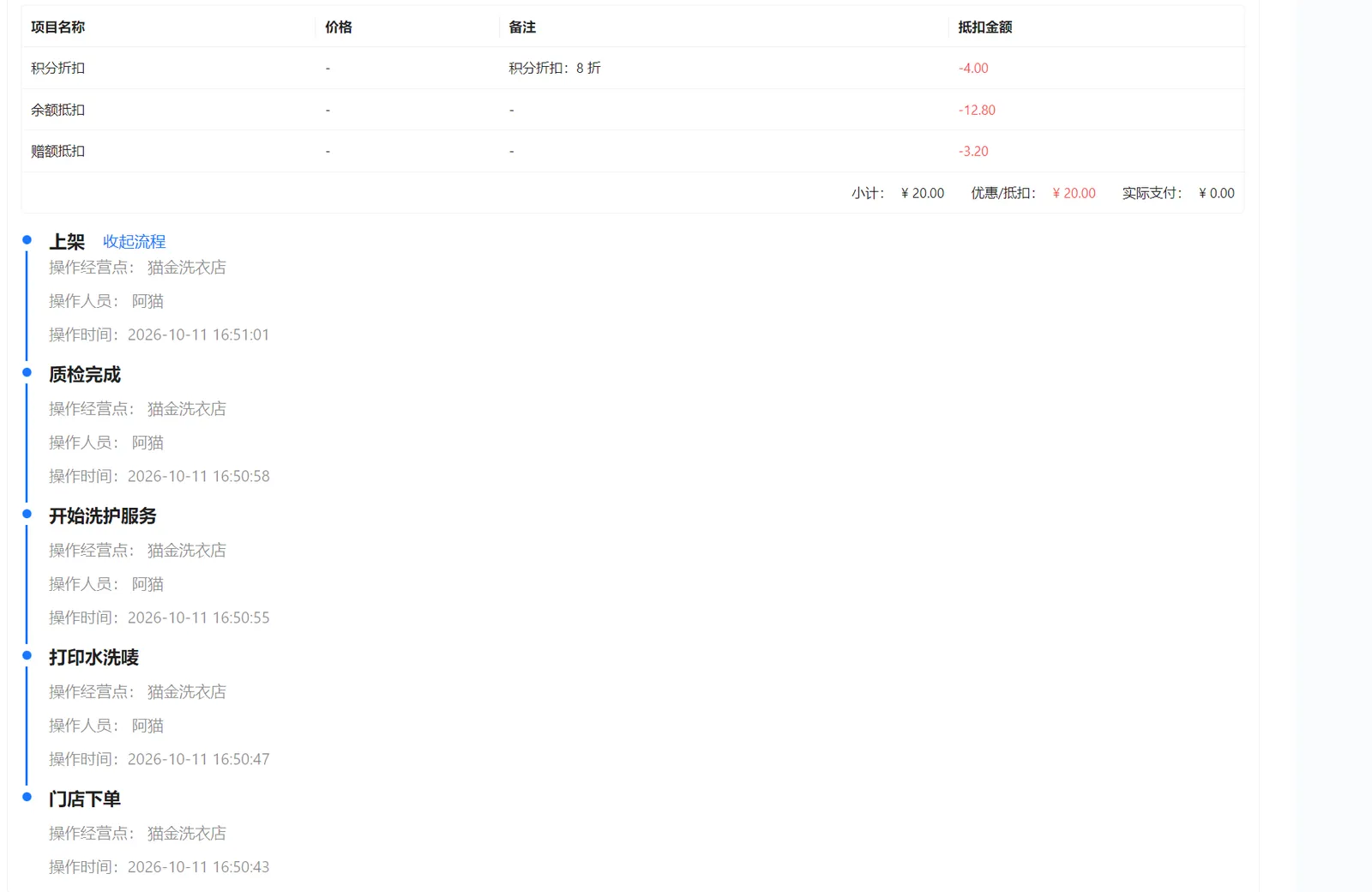Click the 质检完成 timeline dot
The height and width of the screenshot is (892, 1372).
(x=27, y=372)
